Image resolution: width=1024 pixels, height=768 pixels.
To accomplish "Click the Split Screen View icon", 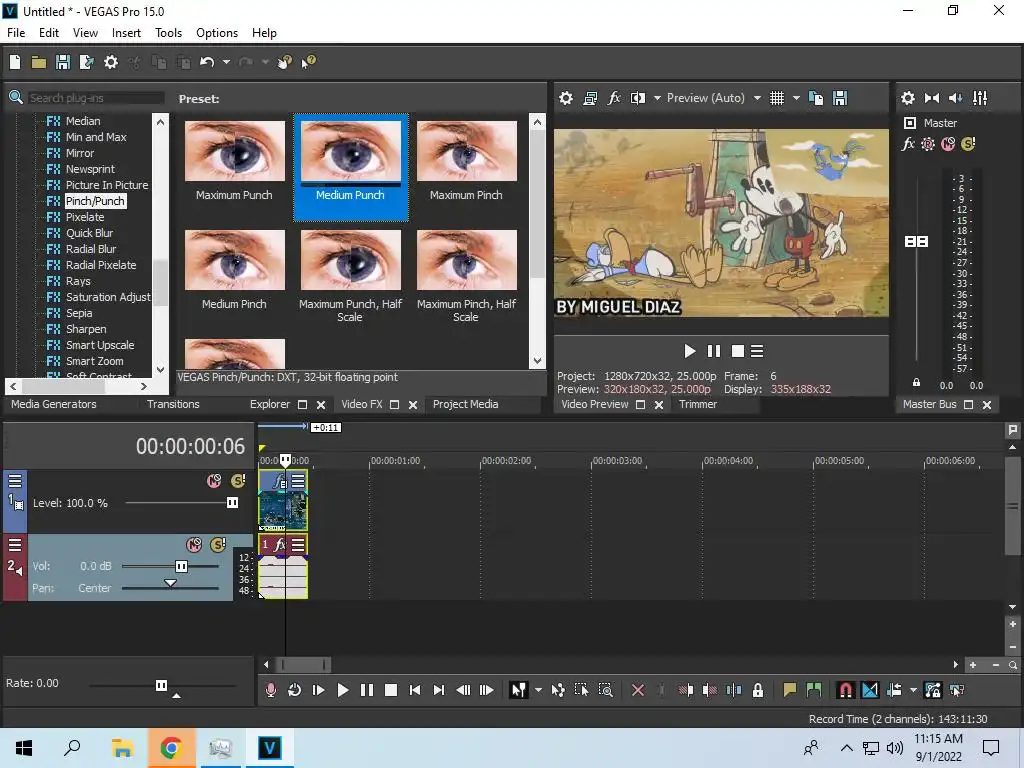I will coord(638,98).
